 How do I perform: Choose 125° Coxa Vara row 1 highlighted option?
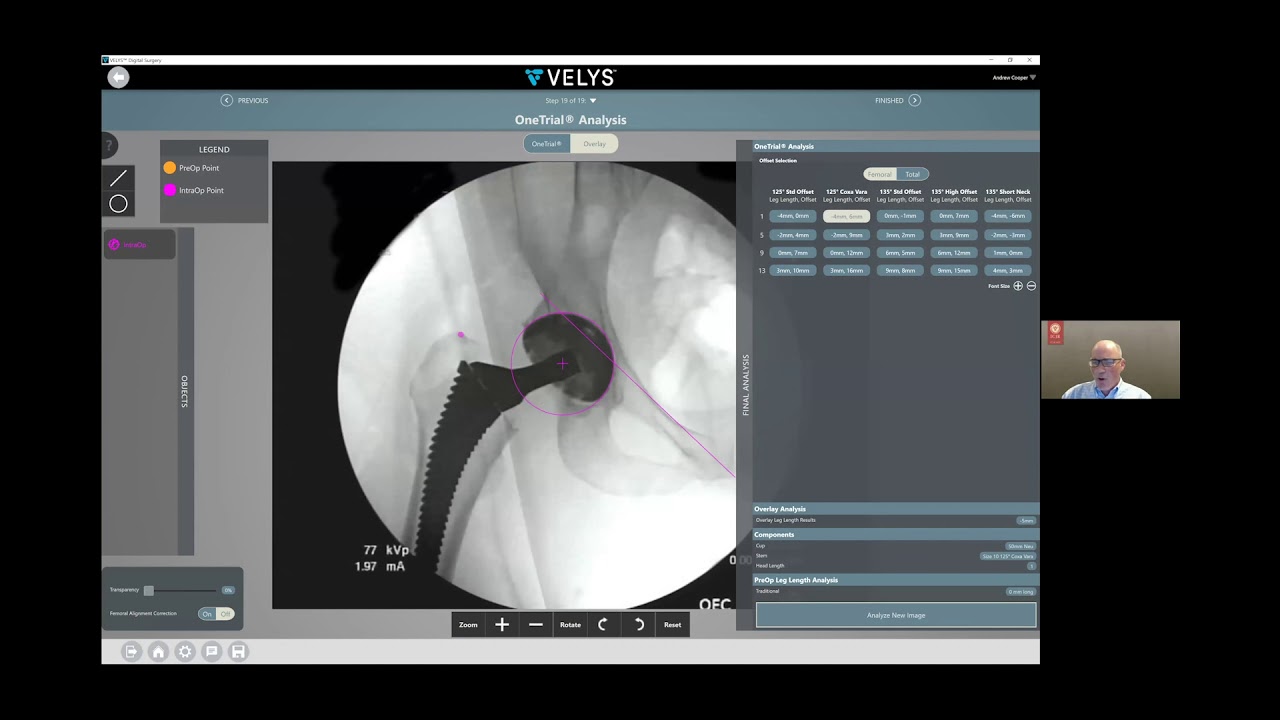click(847, 216)
